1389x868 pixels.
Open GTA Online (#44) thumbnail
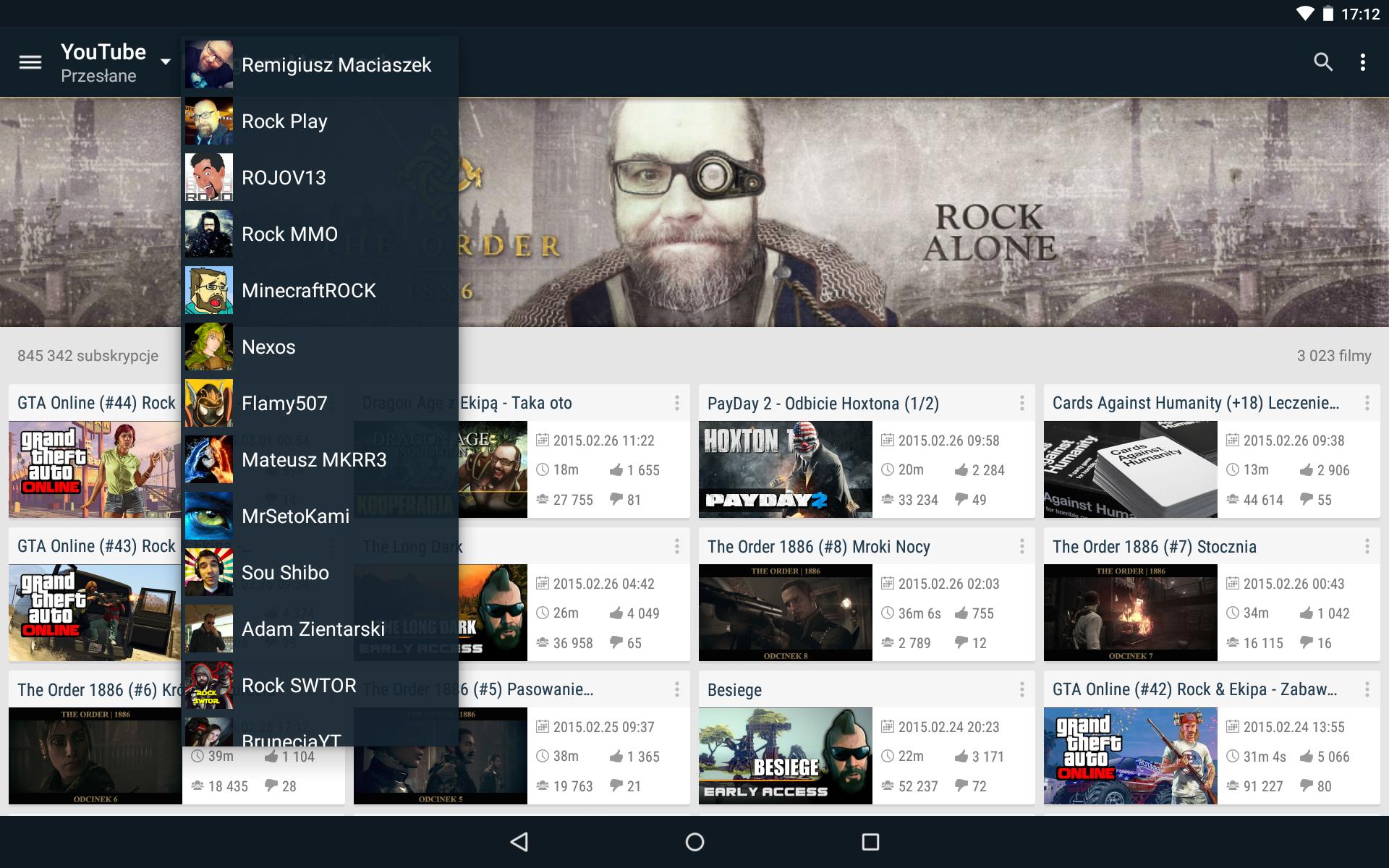pyautogui.click(x=95, y=469)
